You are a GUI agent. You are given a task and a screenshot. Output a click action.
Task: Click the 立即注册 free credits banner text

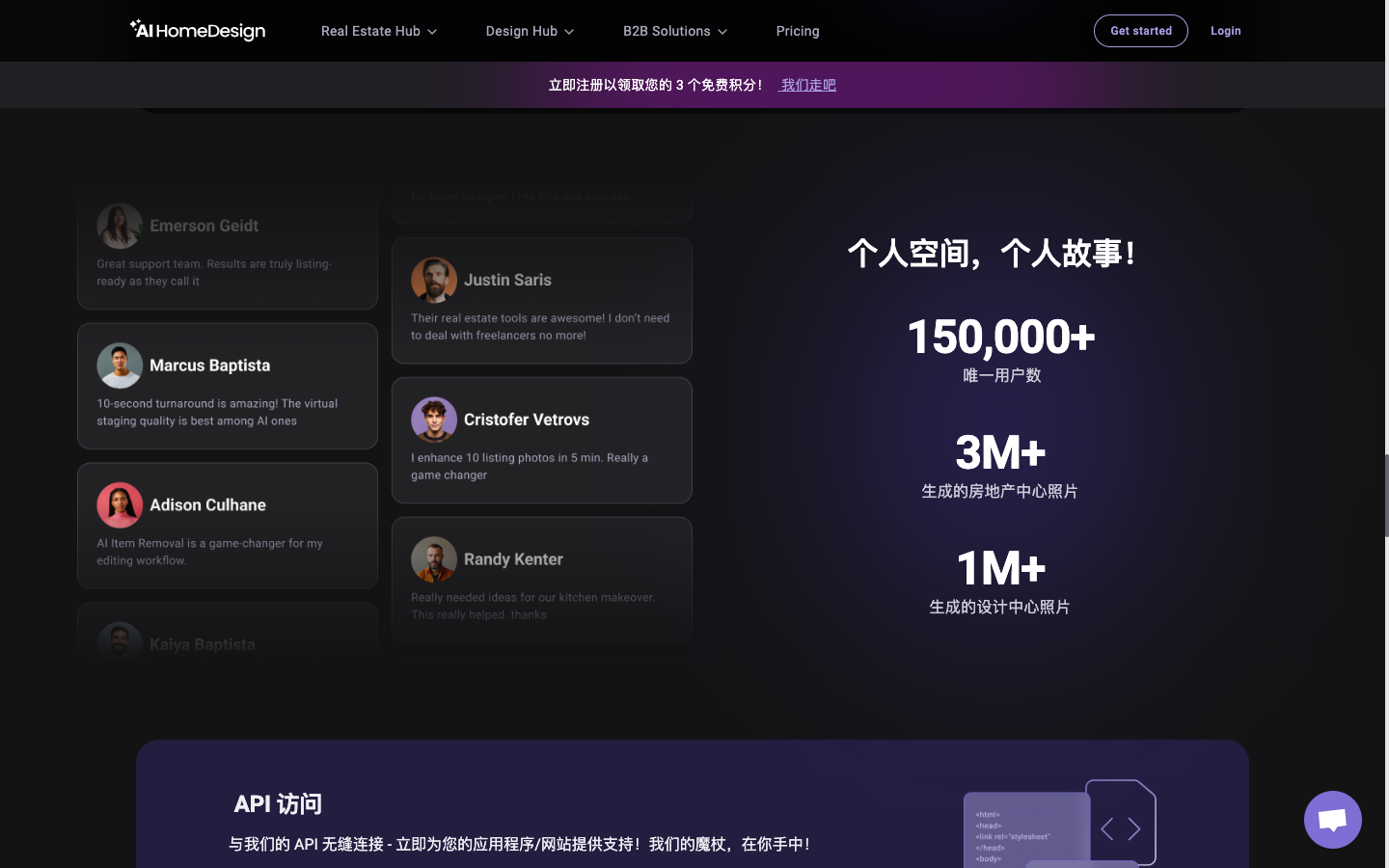tap(655, 85)
